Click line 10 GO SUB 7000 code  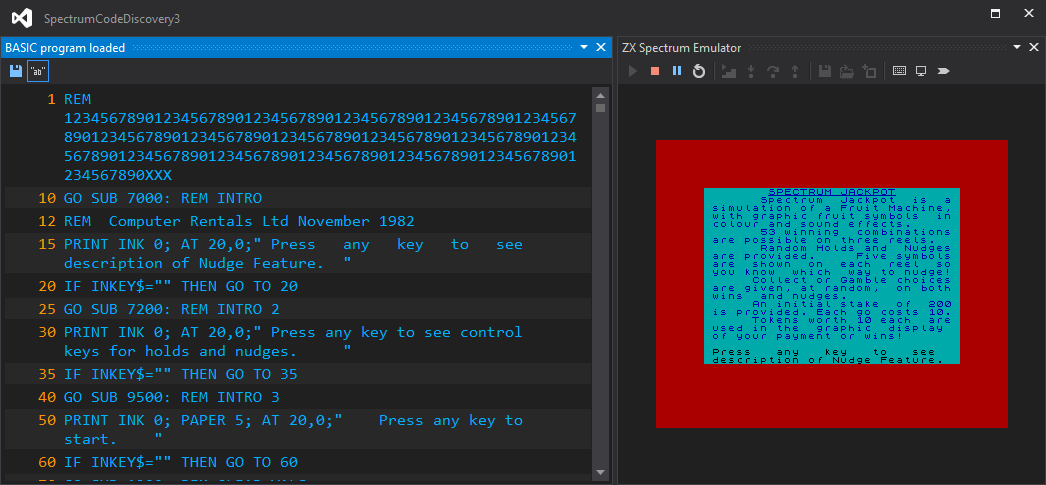pyautogui.click(x=163, y=198)
